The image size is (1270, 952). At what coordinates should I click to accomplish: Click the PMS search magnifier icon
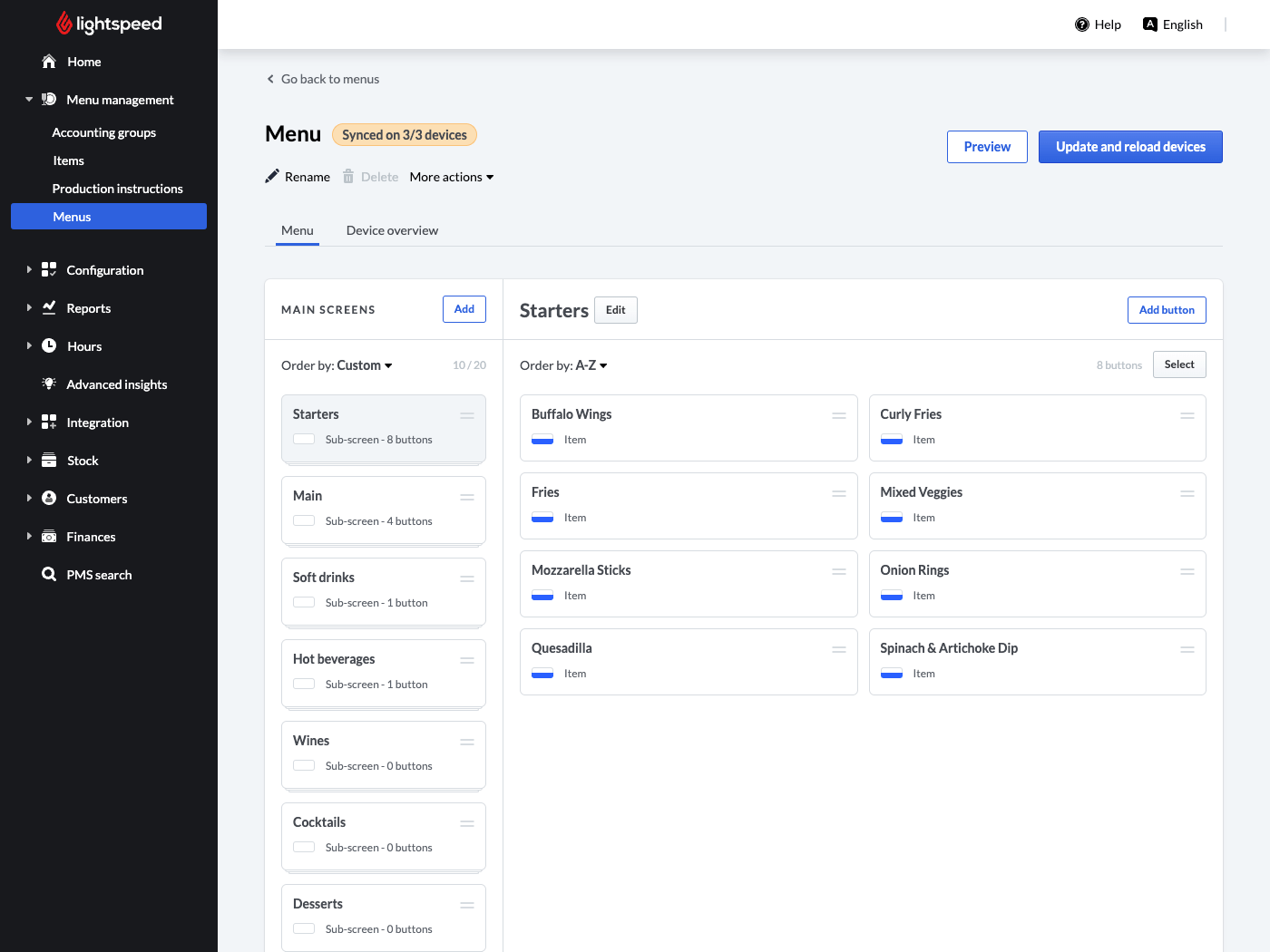click(x=49, y=575)
